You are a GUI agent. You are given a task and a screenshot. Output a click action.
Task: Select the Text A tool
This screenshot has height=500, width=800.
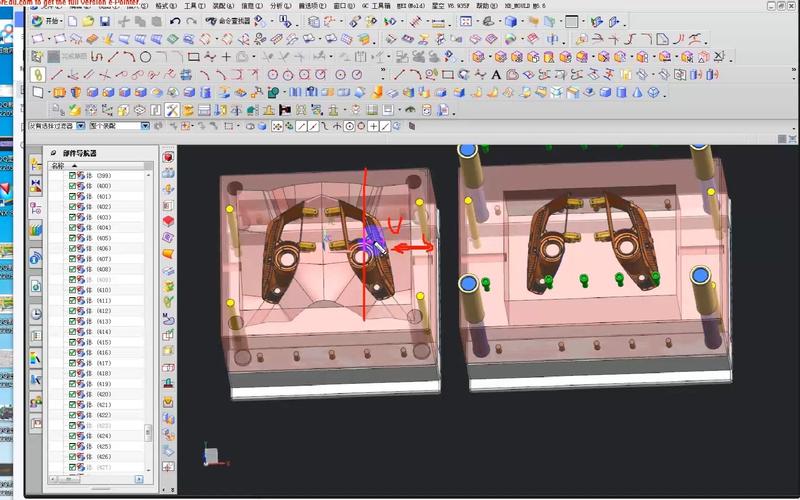click(x=496, y=75)
